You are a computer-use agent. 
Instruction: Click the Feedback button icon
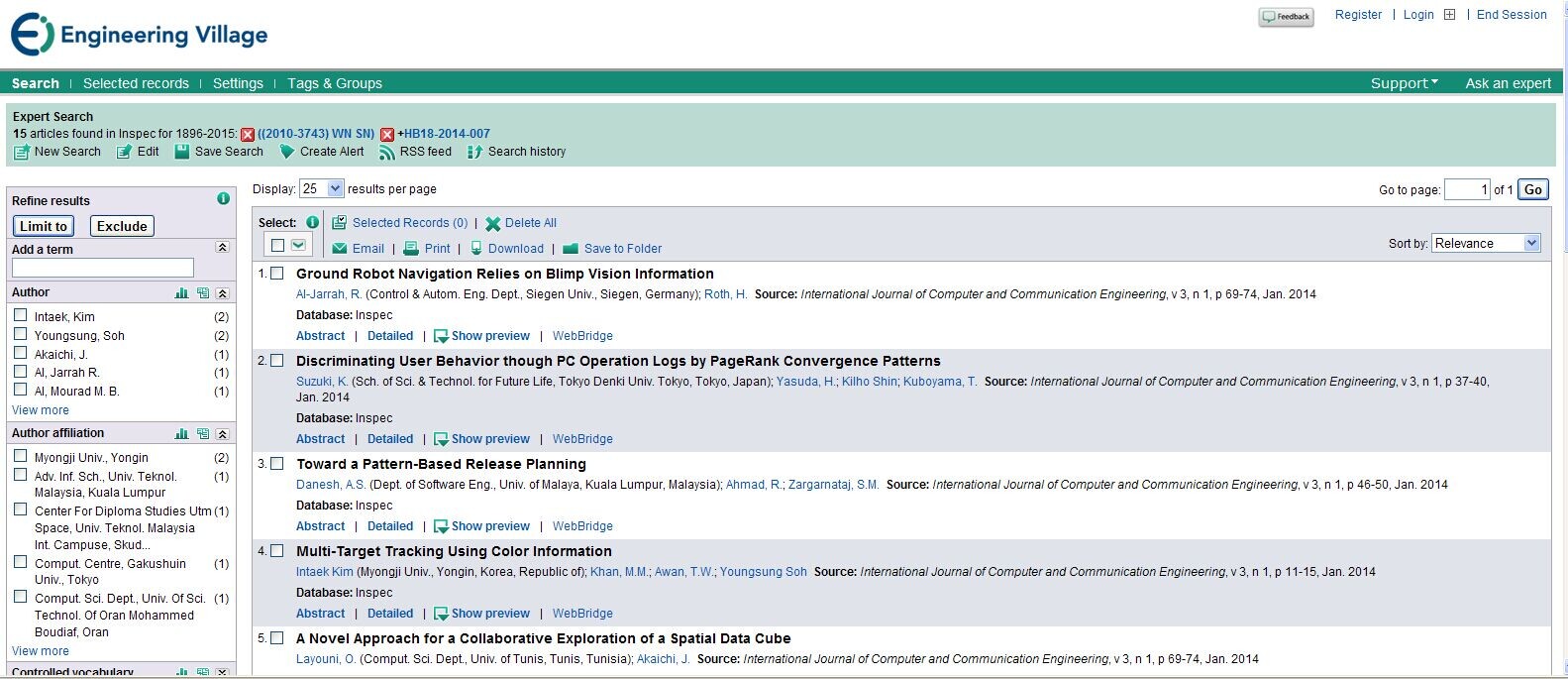point(1286,17)
